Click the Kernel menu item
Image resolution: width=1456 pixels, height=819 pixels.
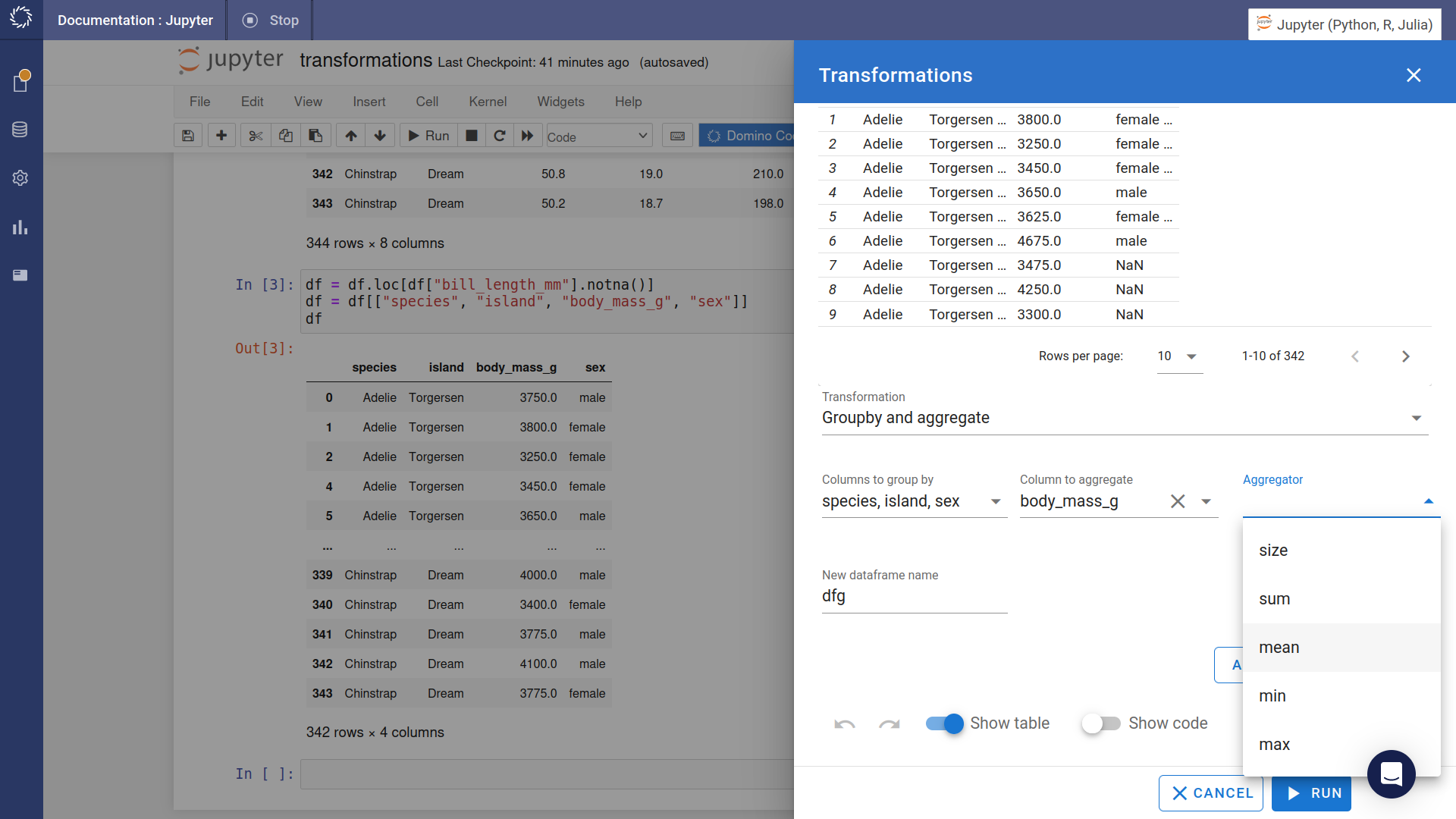[x=487, y=101]
